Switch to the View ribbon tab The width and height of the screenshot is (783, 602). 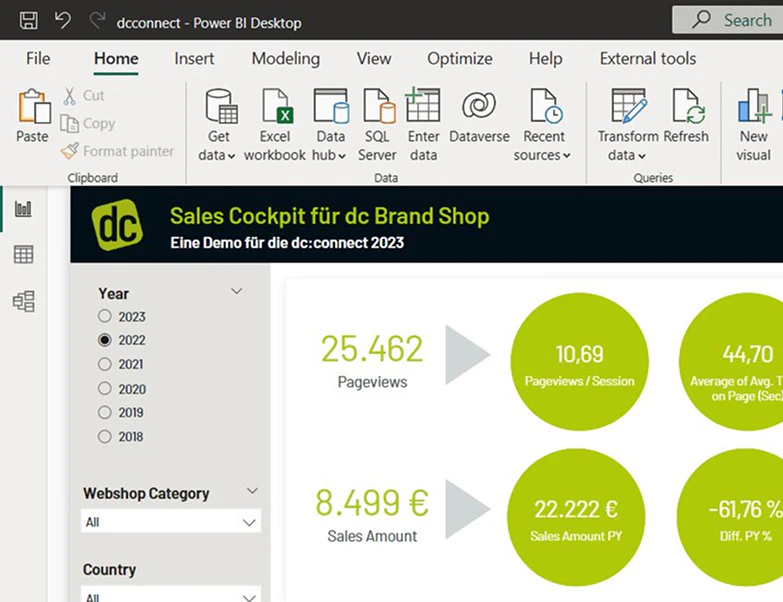[x=374, y=58]
